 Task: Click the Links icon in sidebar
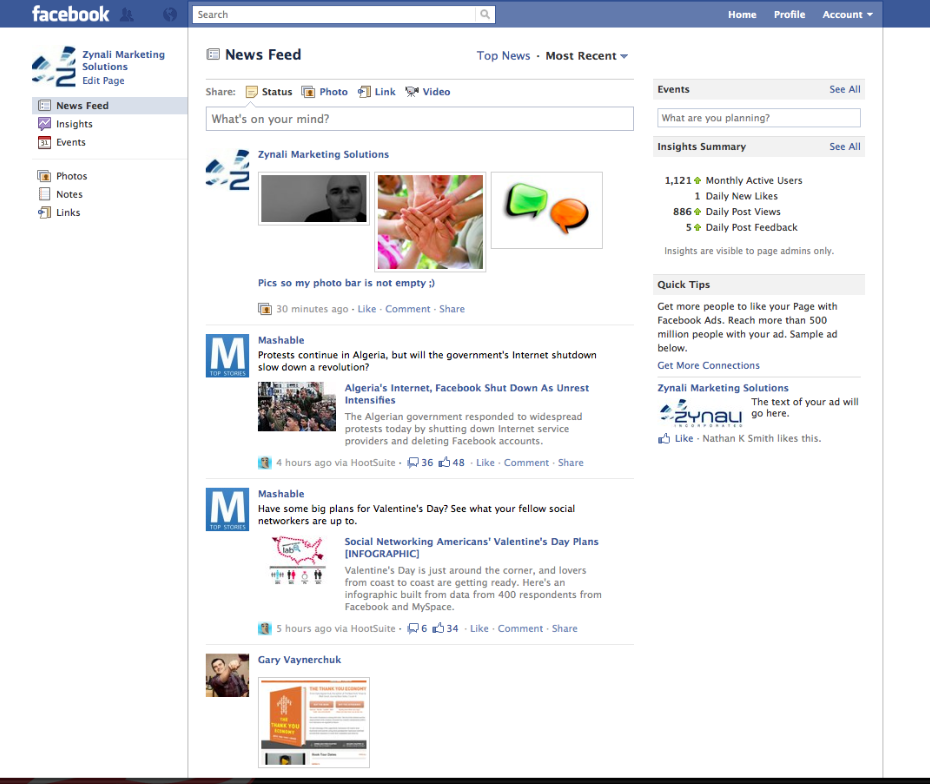pyautogui.click(x=44, y=212)
